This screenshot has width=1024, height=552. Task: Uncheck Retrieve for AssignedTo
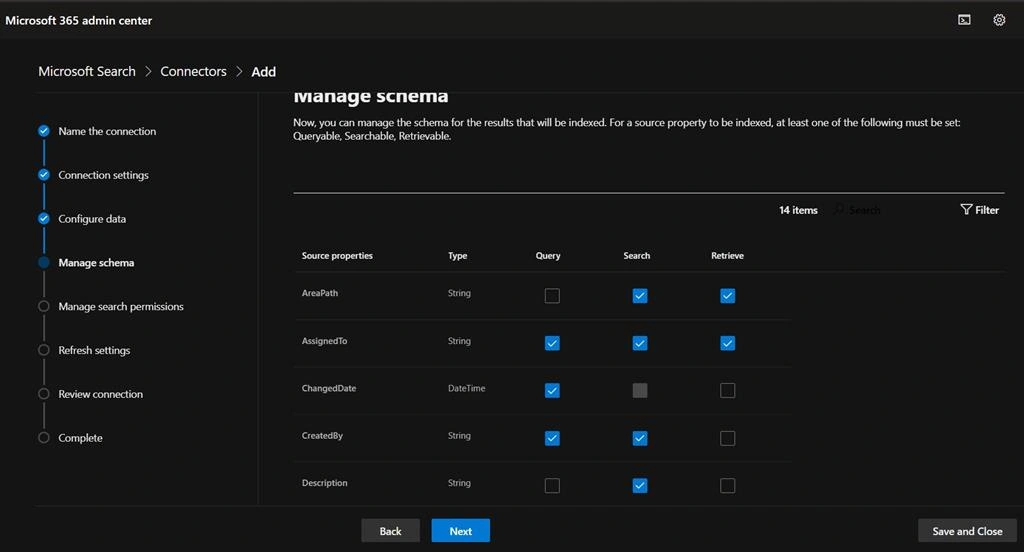(728, 343)
